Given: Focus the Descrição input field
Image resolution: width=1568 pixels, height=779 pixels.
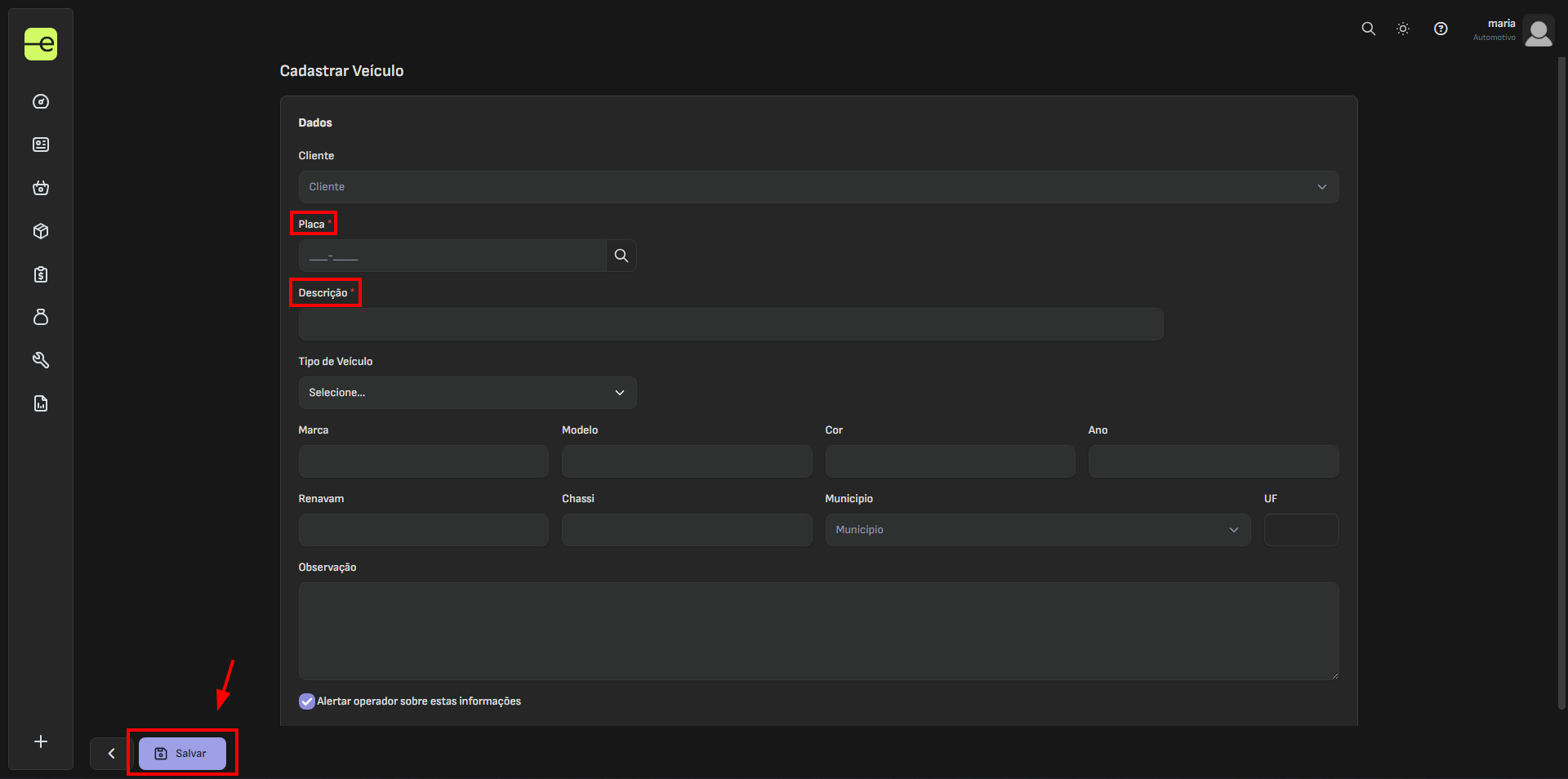Looking at the screenshot, I should (x=731, y=324).
